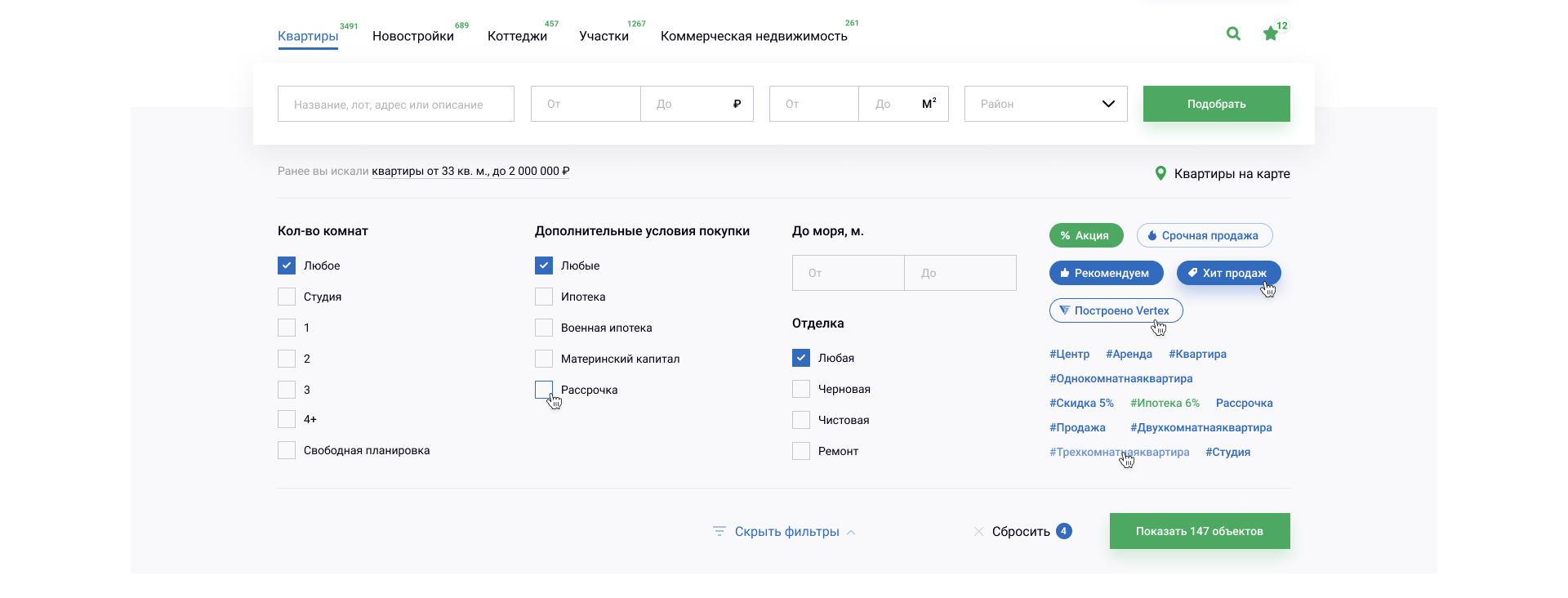The width and height of the screenshot is (1568, 598).
Task: Enable the Ипотека checkbox
Action: [x=544, y=297]
